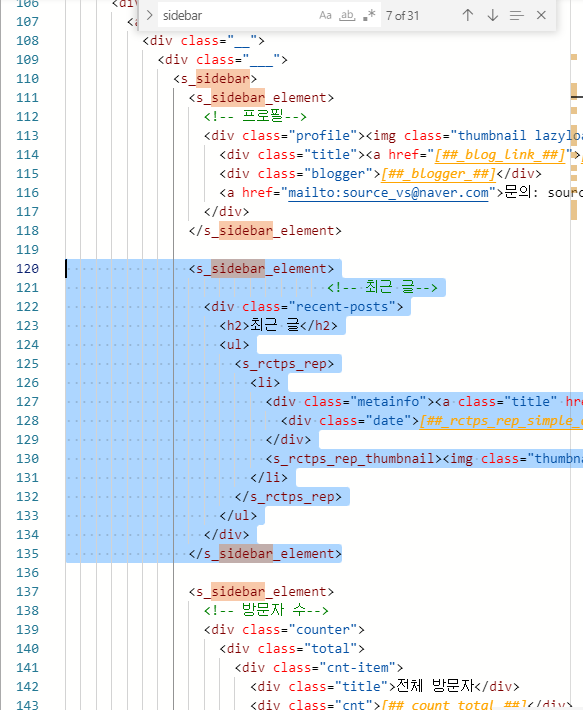This screenshot has height=710, width=583.
Task: Click the '</ul>' tag on line 133
Action: 238,516
